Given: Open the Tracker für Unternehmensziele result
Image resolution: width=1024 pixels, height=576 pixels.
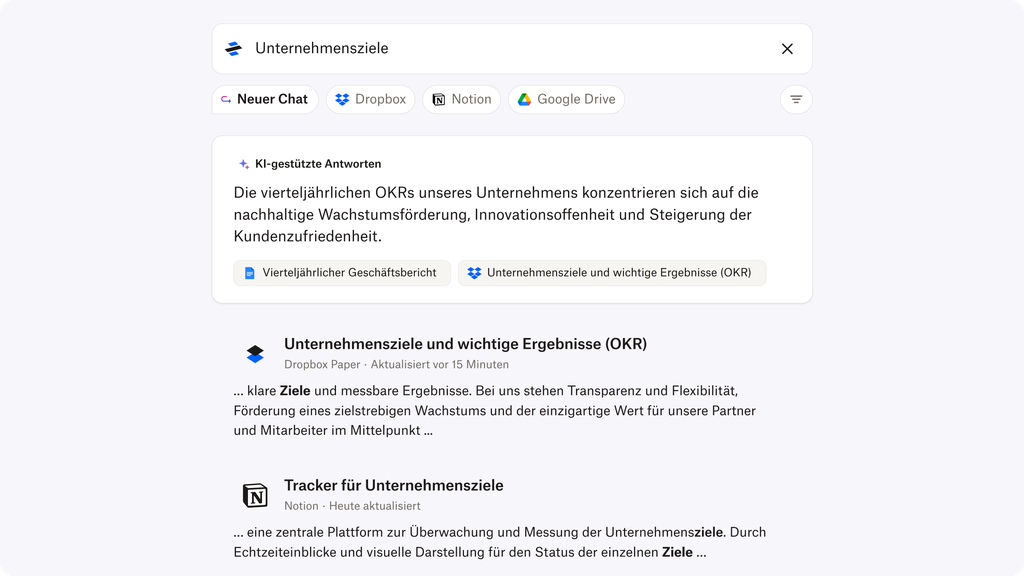Looking at the screenshot, I should pyautogui.click(x=394, y=485).
